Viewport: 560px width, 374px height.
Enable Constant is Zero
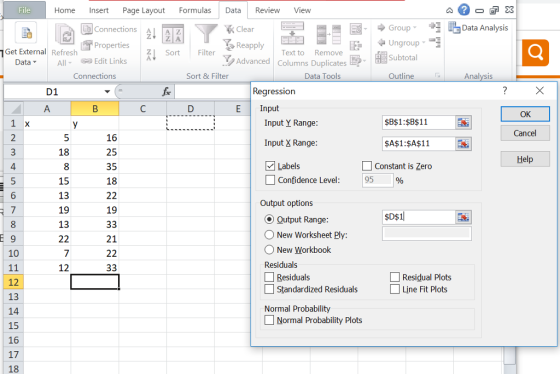pos(367,166)
